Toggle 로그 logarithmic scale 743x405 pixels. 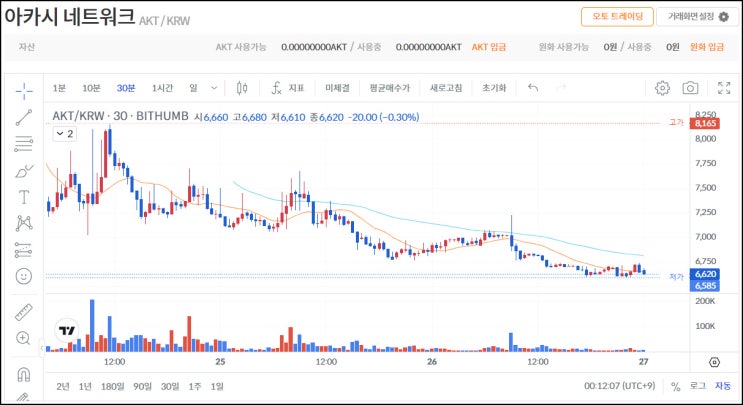(698, 387)
